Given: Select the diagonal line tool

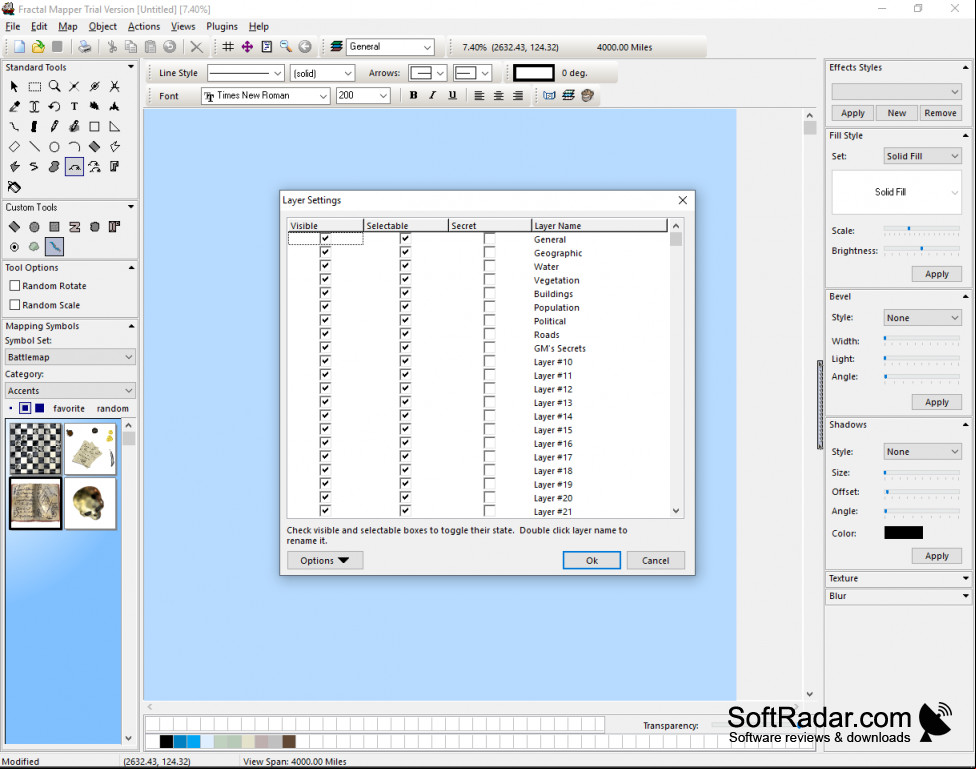Looking at the screenshot, I should point(34,147).
